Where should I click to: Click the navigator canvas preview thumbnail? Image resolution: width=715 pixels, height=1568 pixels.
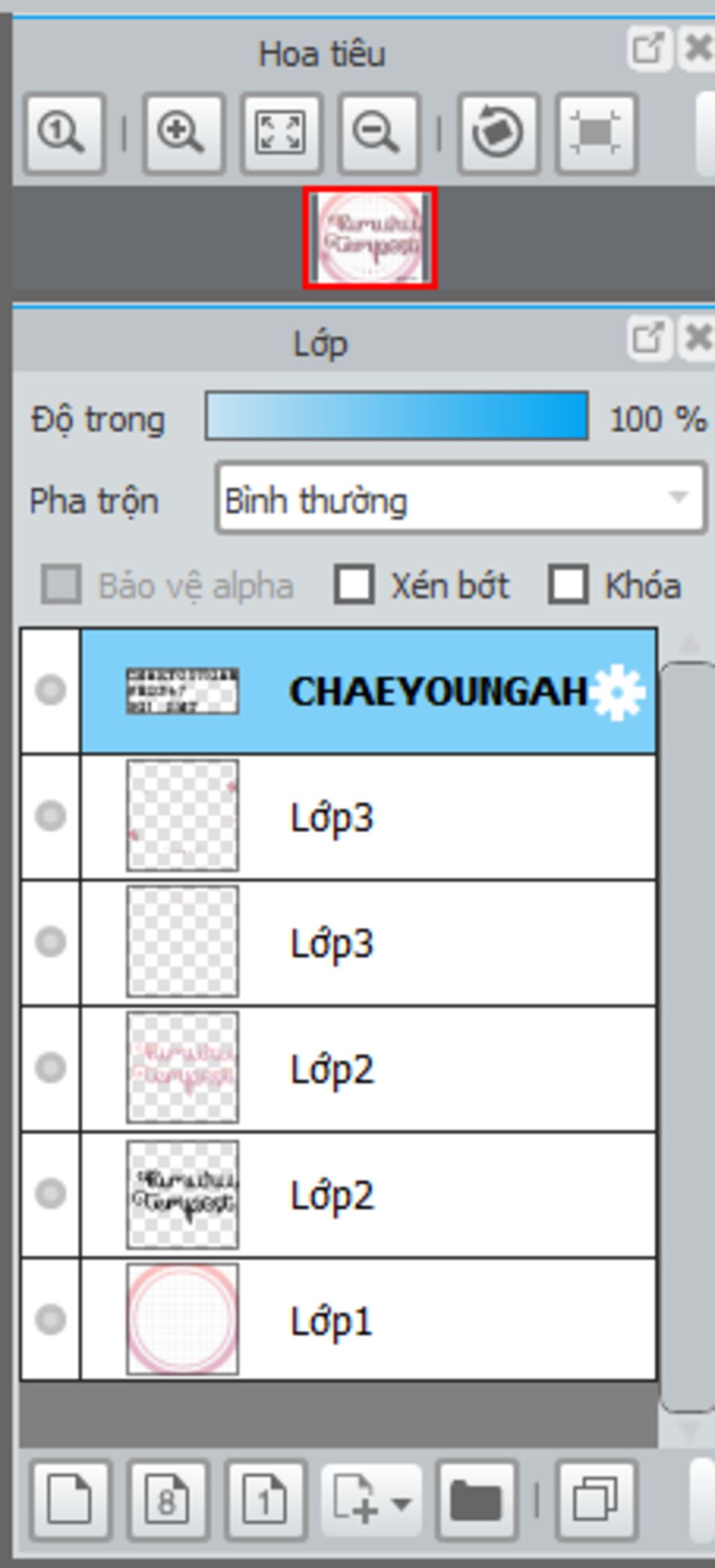[370, 237]
